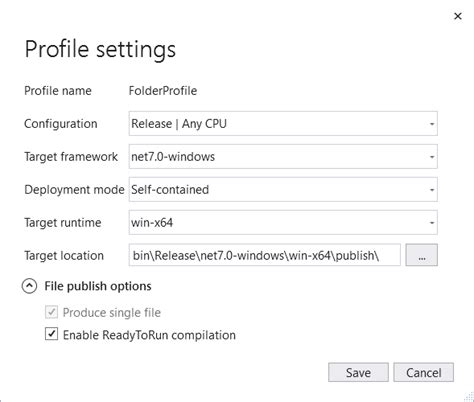Viewport: 474px width, 402px height.
Task: Disable Enable ReadyToRun compilation checkbox
Action: [x=51, y=334]
